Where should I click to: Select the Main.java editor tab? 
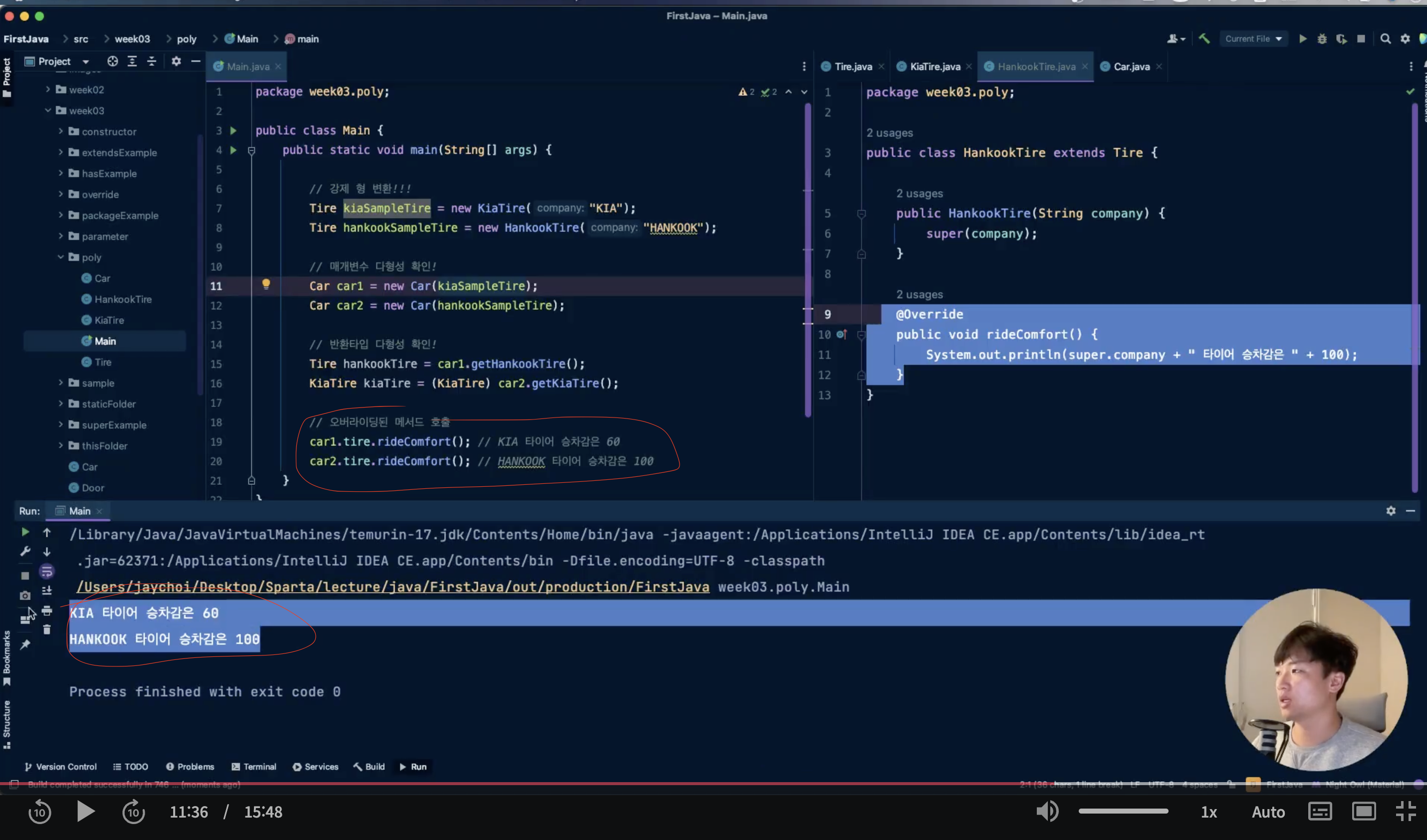247,66
